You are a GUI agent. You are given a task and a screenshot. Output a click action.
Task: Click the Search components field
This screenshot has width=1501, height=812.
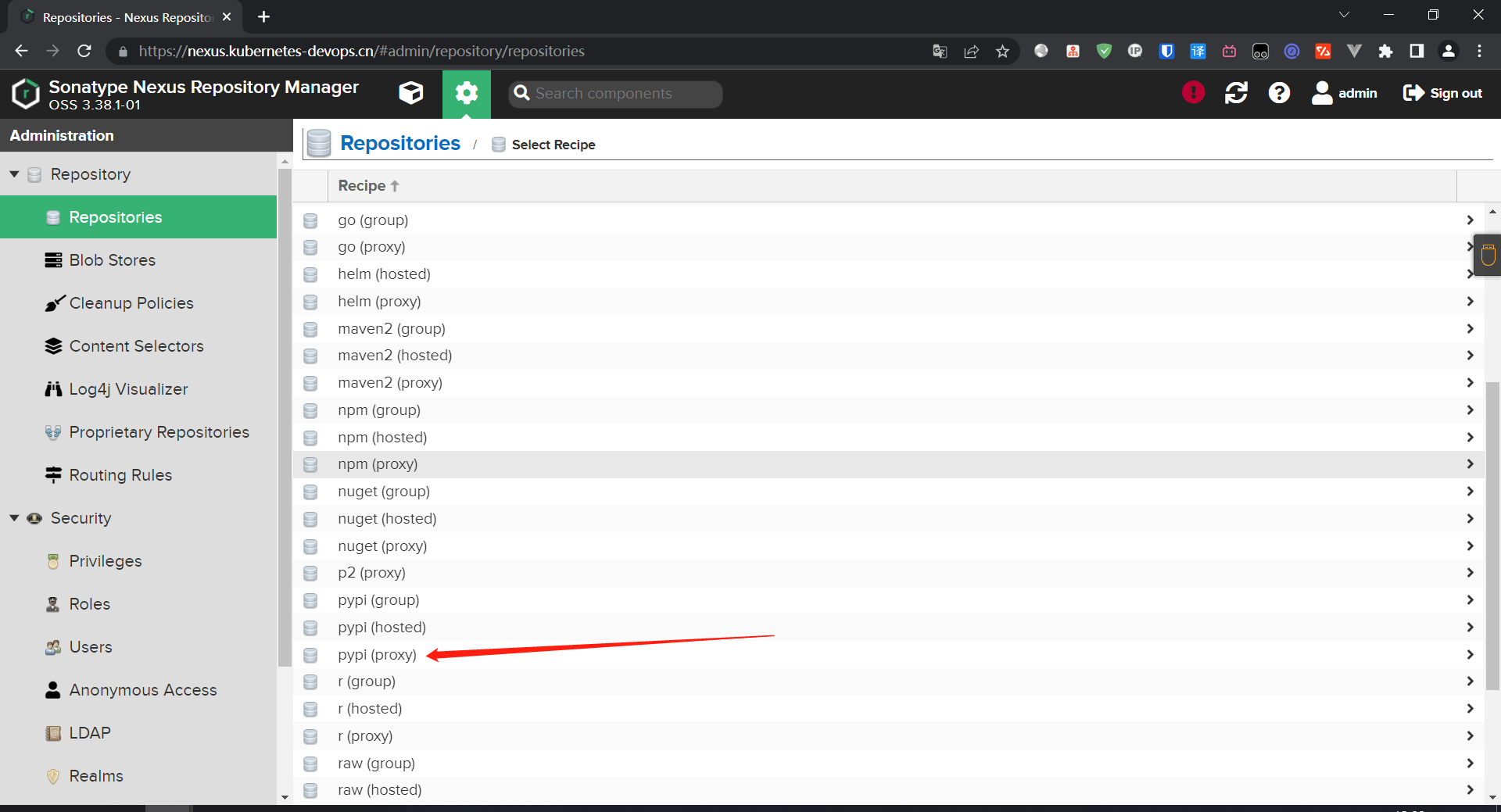(615, 94)
